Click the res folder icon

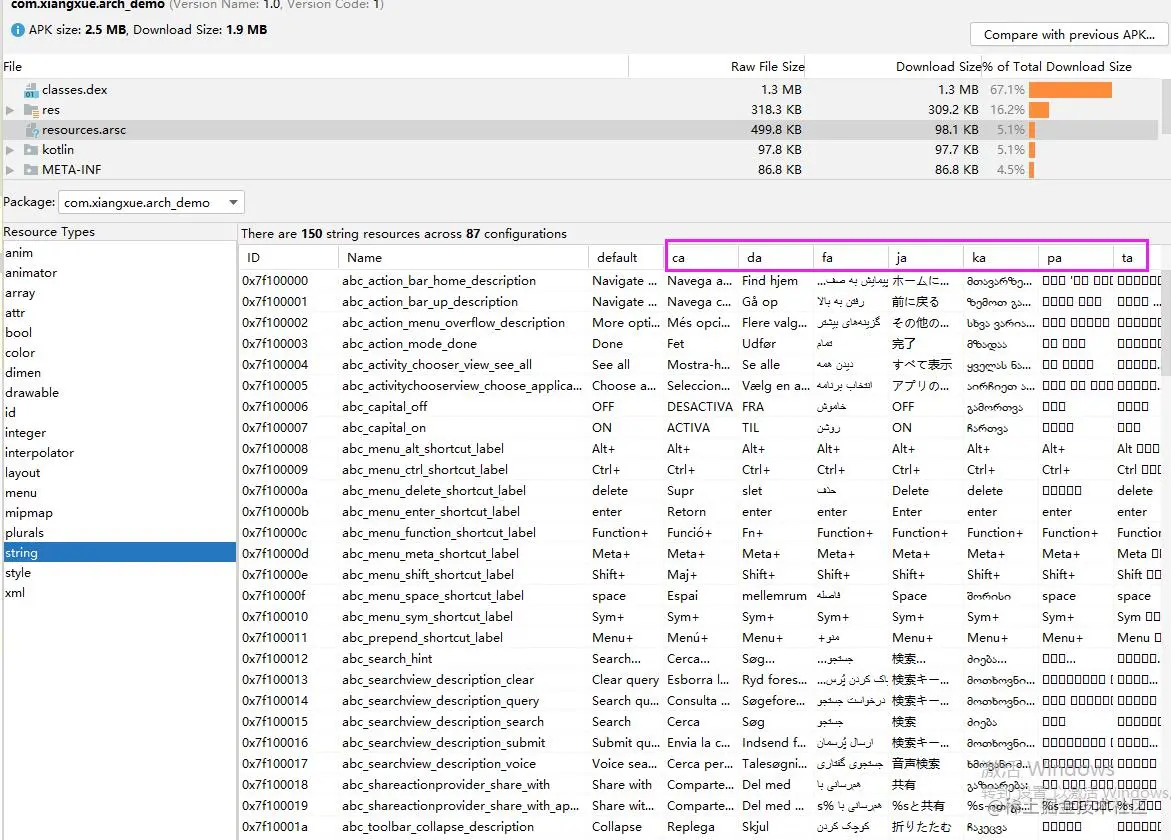coord(31,111)
